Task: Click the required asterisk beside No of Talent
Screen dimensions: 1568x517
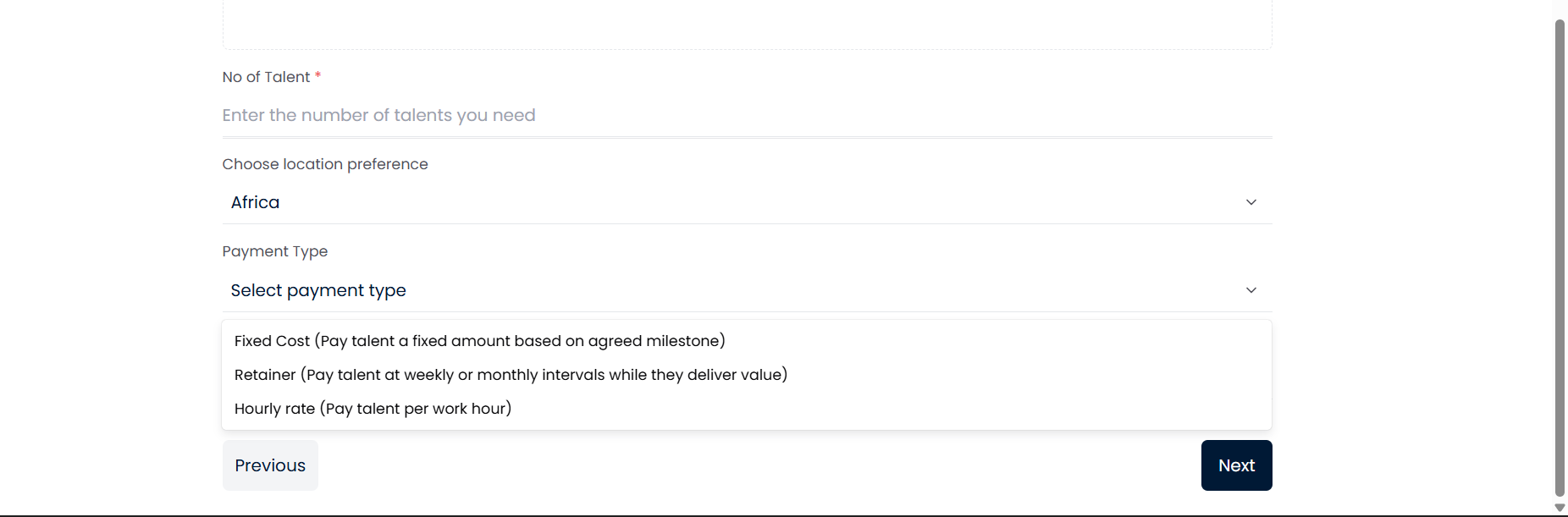Action: (317, 75)
